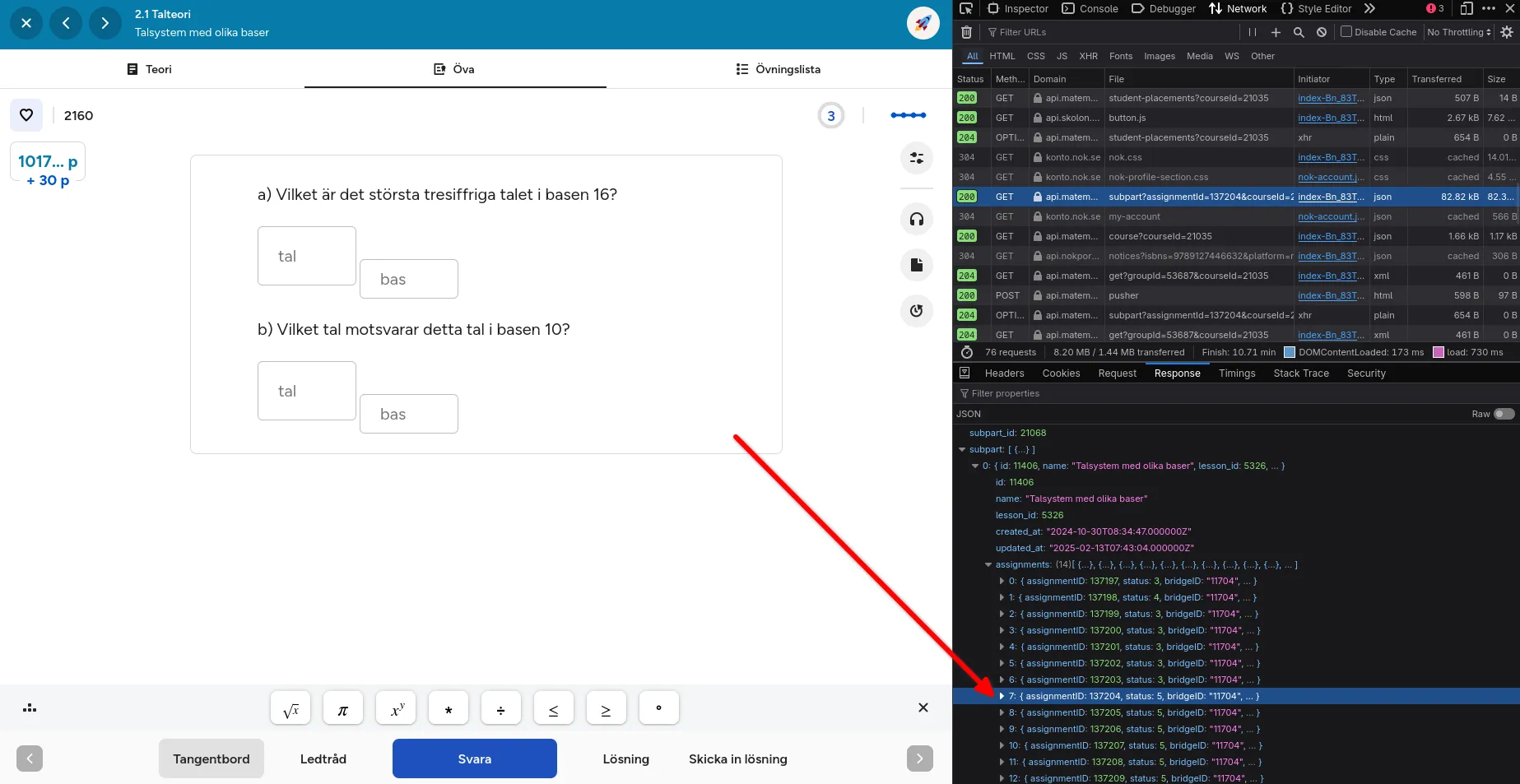Insert the pi symbol
Viewport: 1520px width, 784px height.
pyautogui.click(x=343, y=708)
